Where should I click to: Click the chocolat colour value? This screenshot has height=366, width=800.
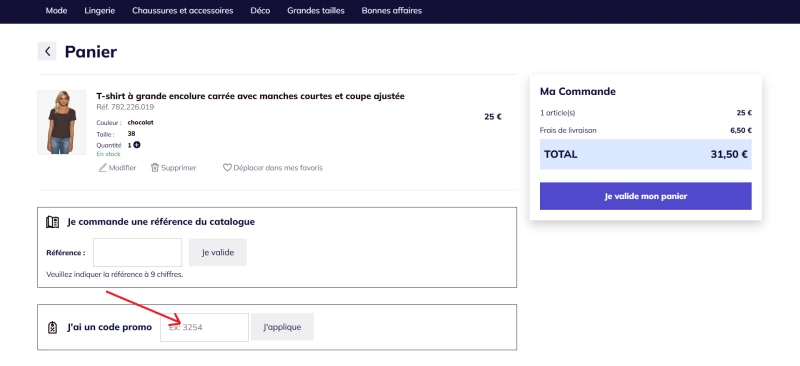(x=140, y=123)
